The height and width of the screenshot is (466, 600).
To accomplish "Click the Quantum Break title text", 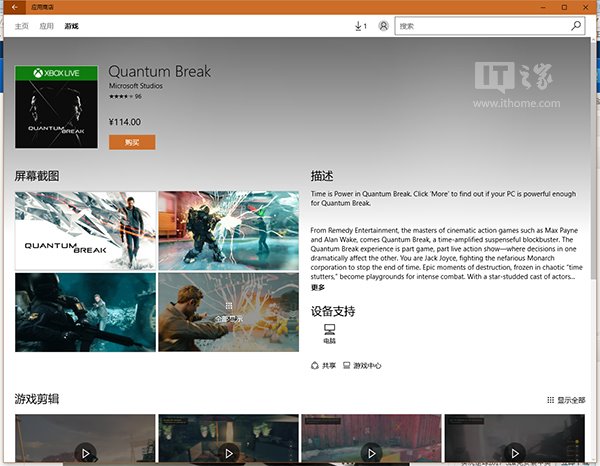I will click(x=160, y=72).
